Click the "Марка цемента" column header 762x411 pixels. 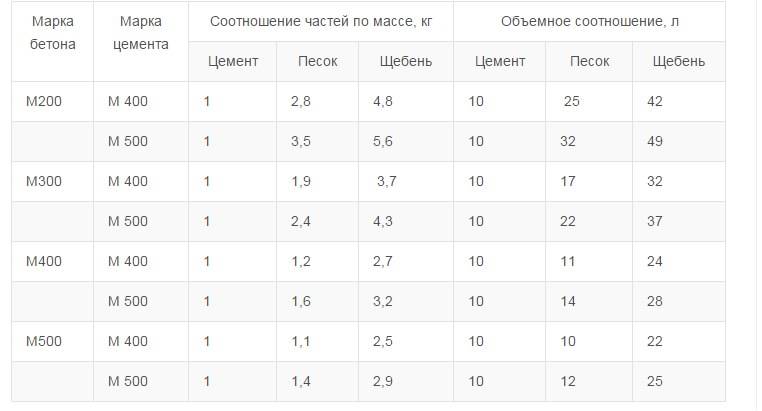[x=140, y=33]
